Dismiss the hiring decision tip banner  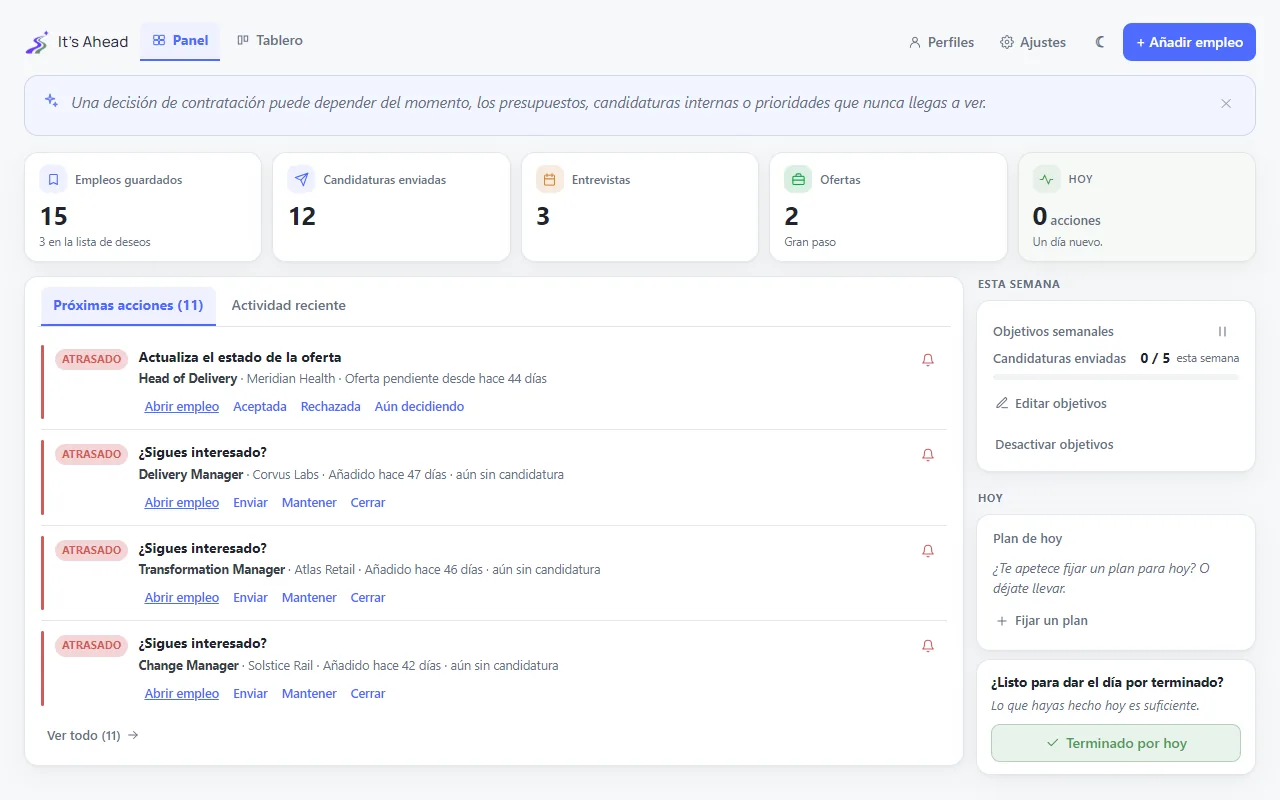(1226, 103)
